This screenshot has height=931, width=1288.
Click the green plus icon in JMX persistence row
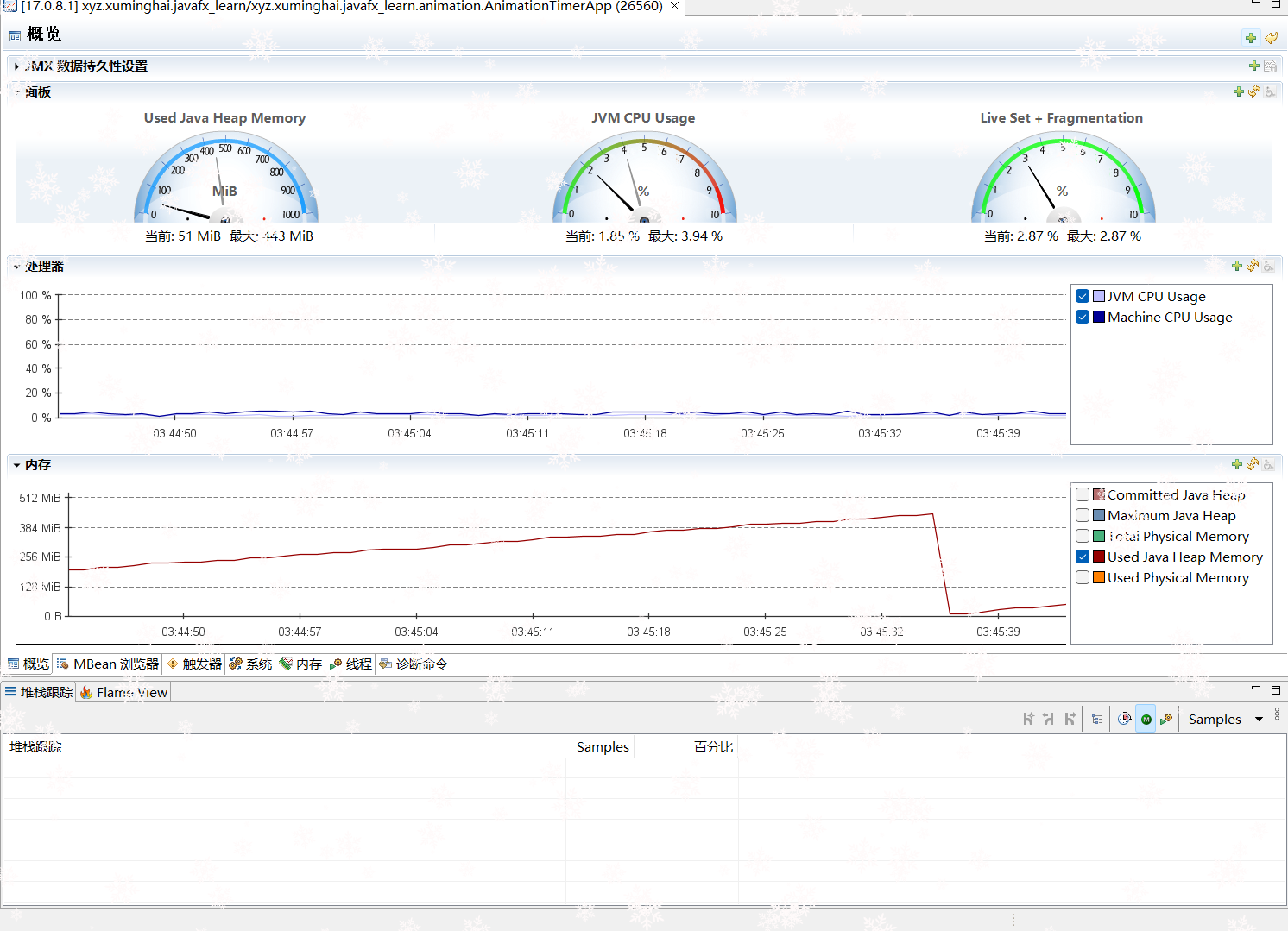click(1253, 66)
